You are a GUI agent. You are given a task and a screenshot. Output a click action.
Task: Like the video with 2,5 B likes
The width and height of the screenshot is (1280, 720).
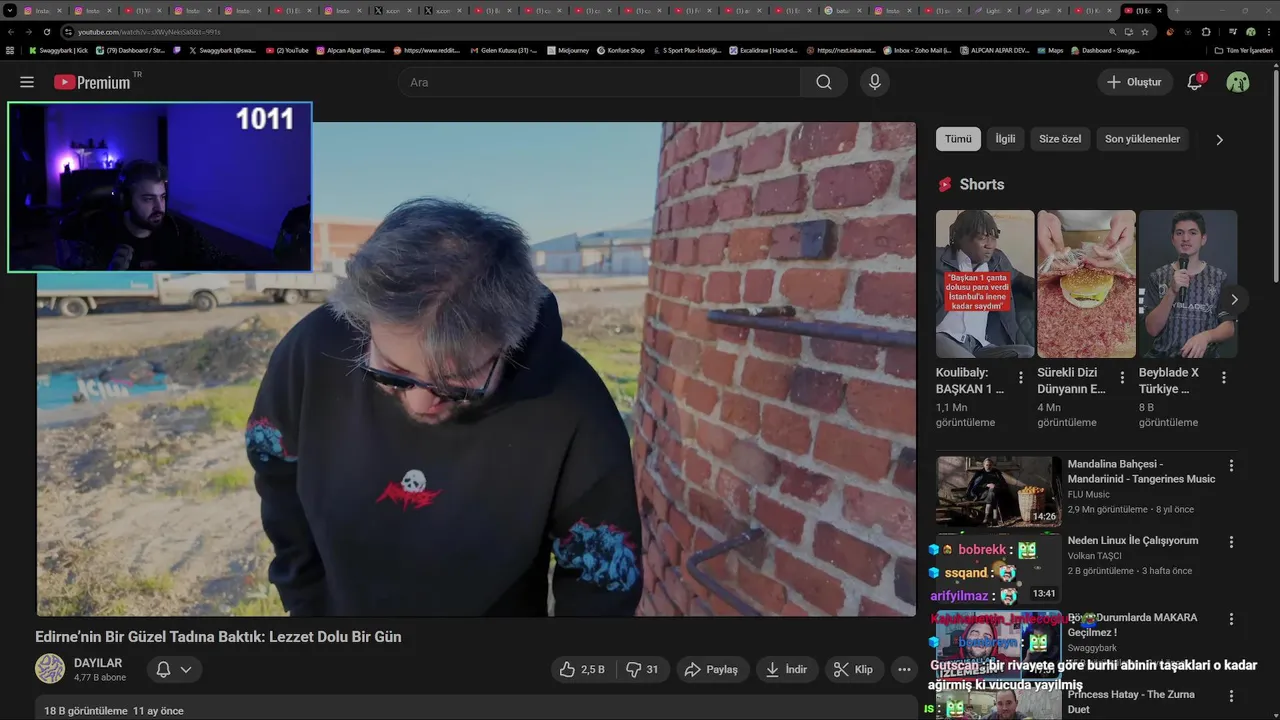pos(582,670)
